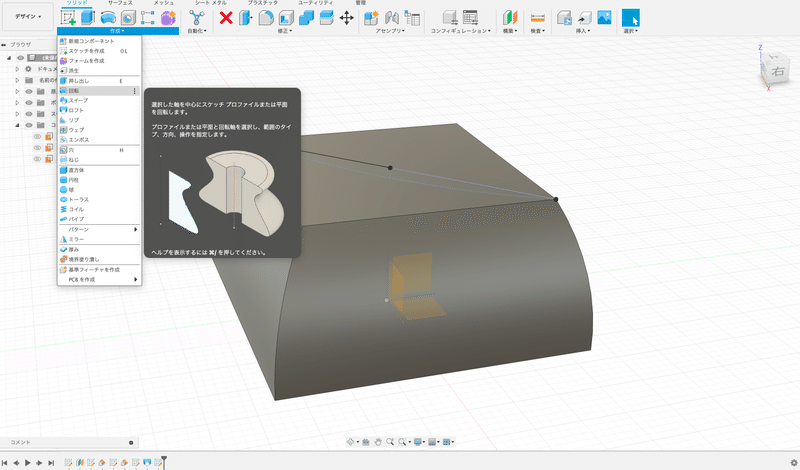The image size is (800, 470).
Task: Toggle visibility eye of the root component
Action: [x=20, y=58]
